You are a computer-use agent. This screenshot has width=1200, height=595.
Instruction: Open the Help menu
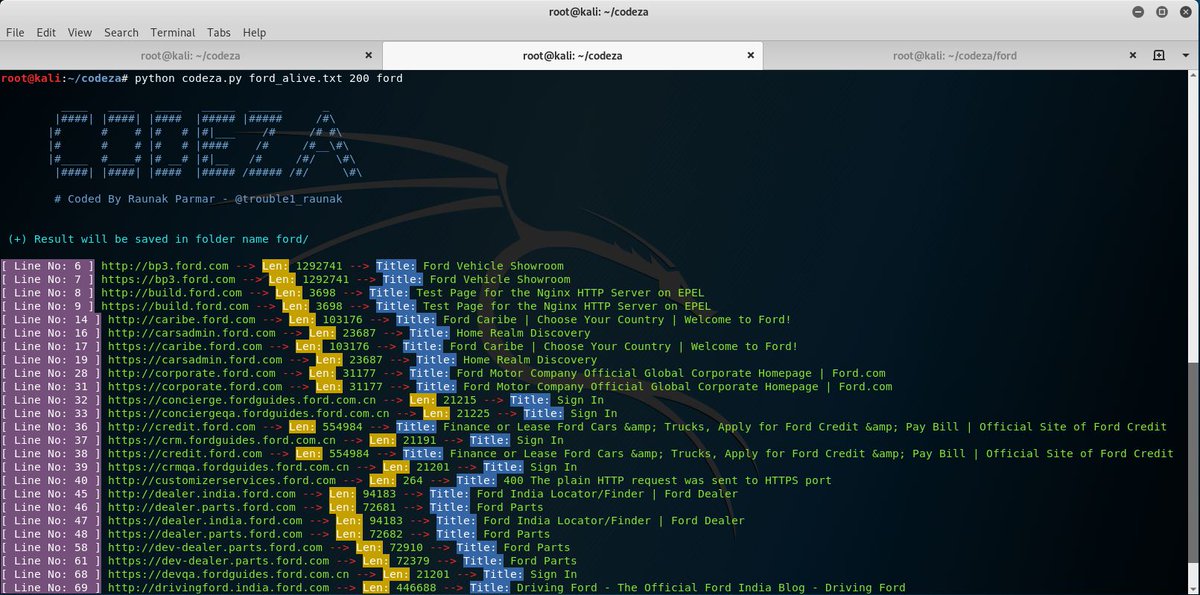[254, 33]
